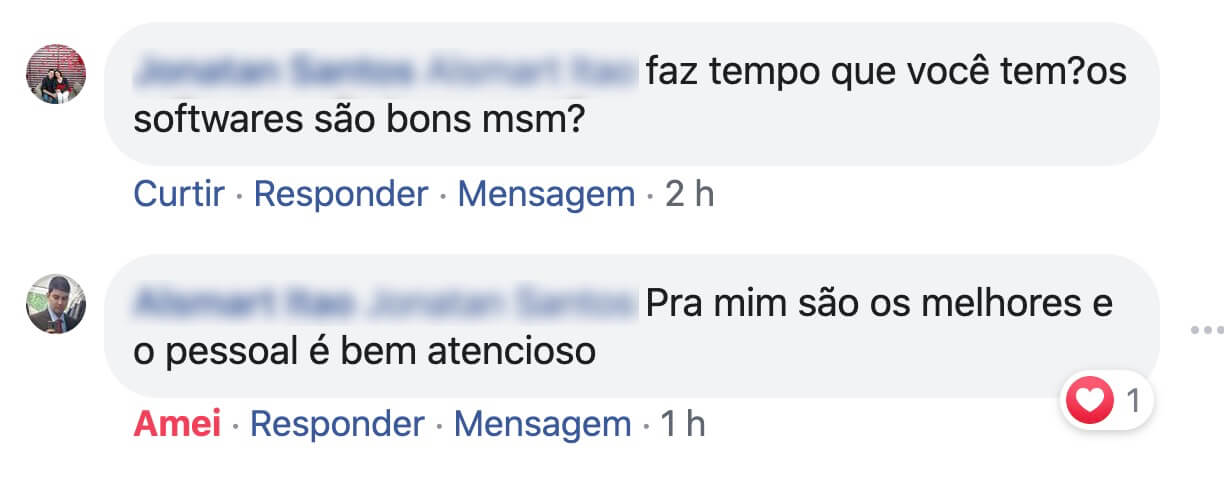Open the '2 h' comment timestamp
The image size is (1224, 488).
click(x=690, y=194)
